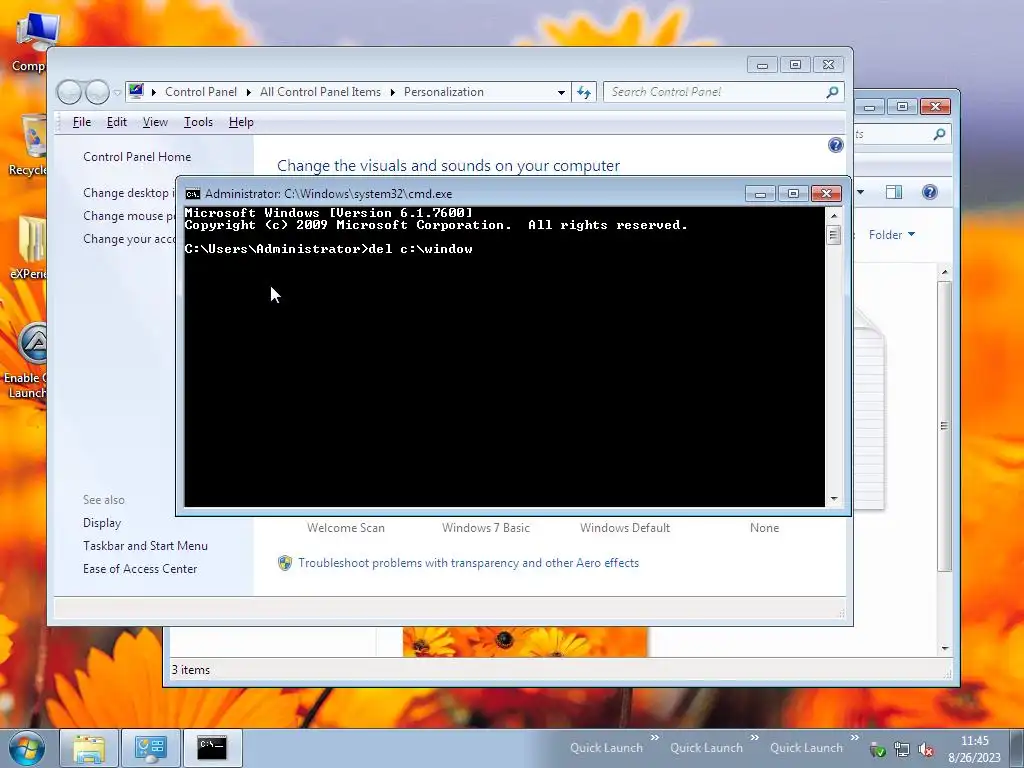Image resolution: width=1024 pixels, height=768 pixels.
Task: Click the Recycle Bin desktop icon
Action: click(29, 145)
